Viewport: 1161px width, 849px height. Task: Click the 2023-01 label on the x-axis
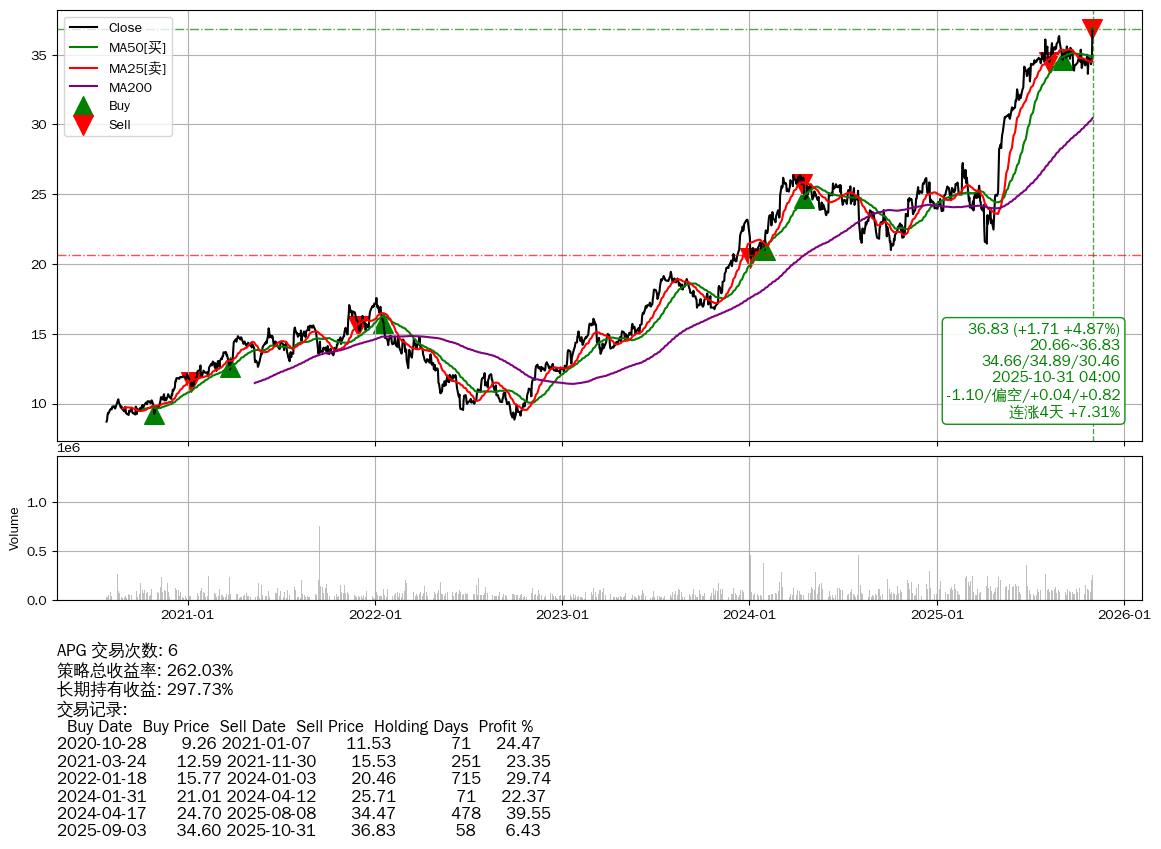[562, 614]
